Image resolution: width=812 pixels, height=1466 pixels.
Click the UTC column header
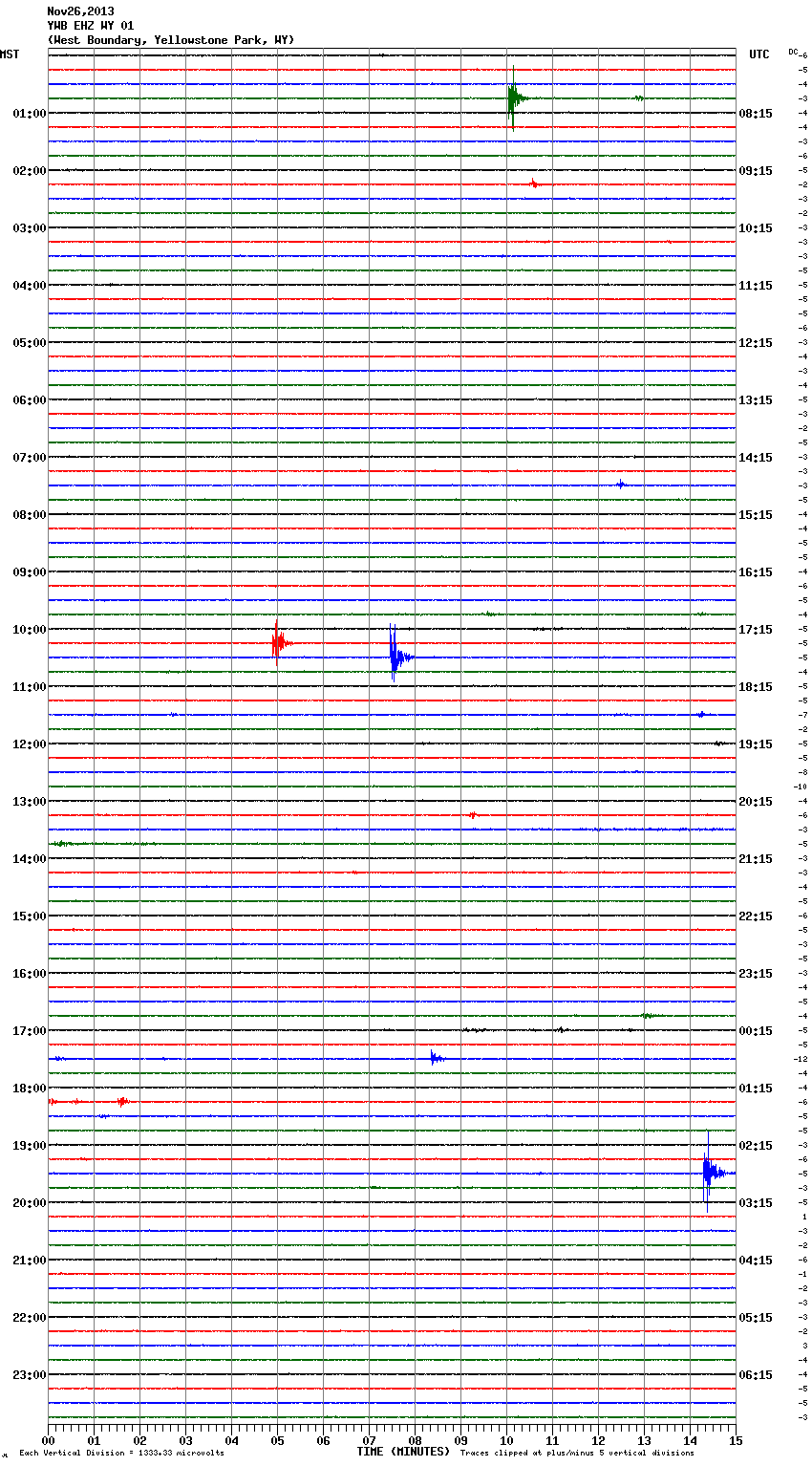pos(759,54)
